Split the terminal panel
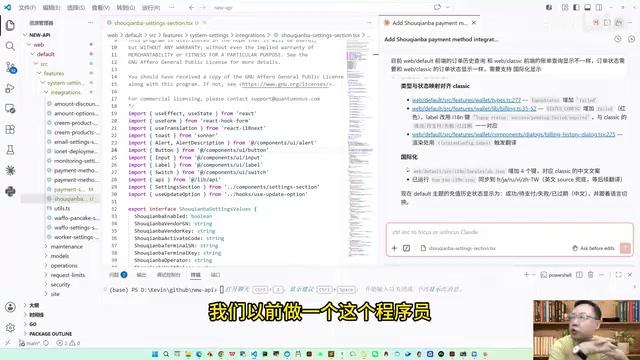640x360 pixels. pyautogui.click(x=579, y=275)
